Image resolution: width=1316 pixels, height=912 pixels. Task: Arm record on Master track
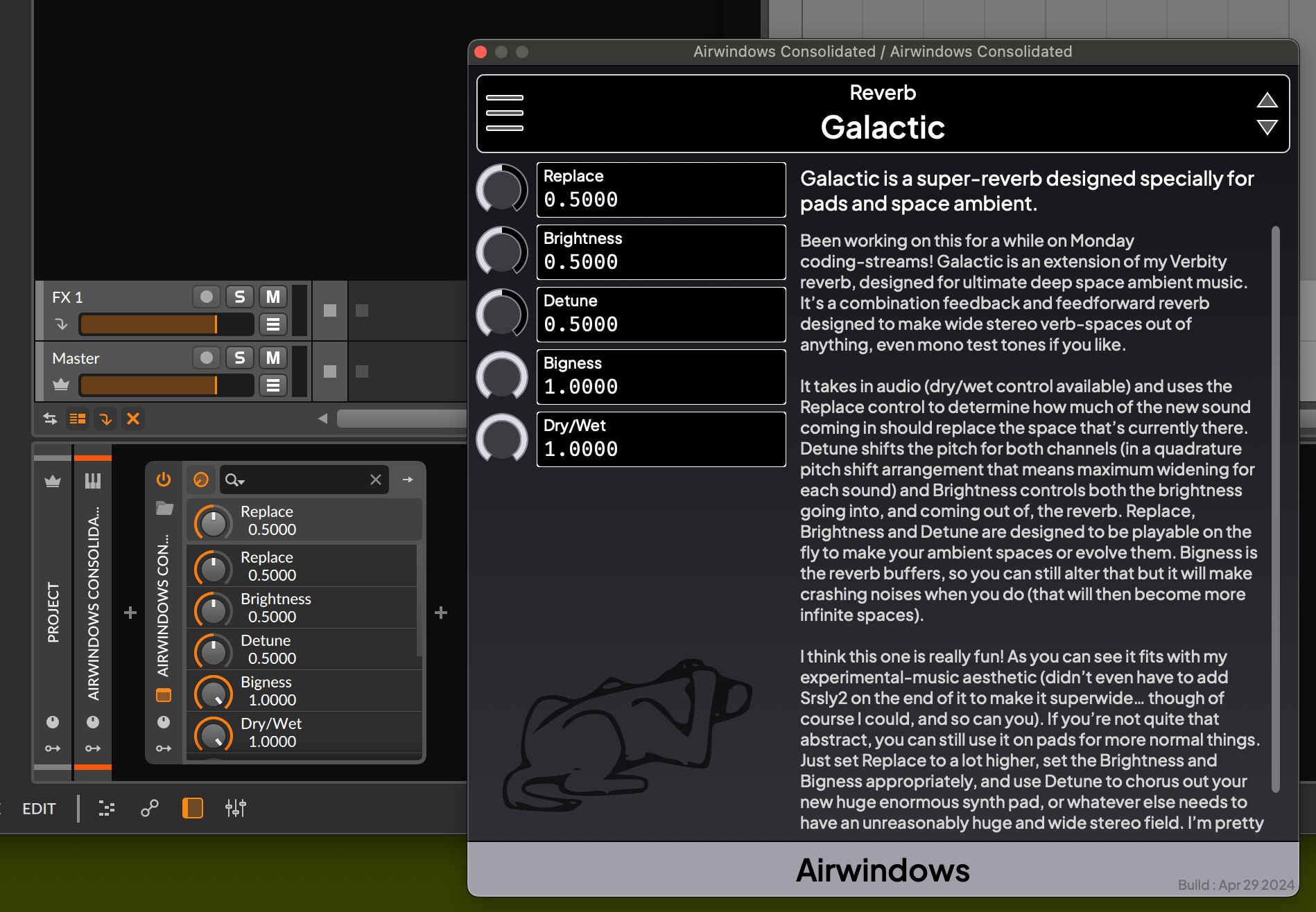(206, 358)
